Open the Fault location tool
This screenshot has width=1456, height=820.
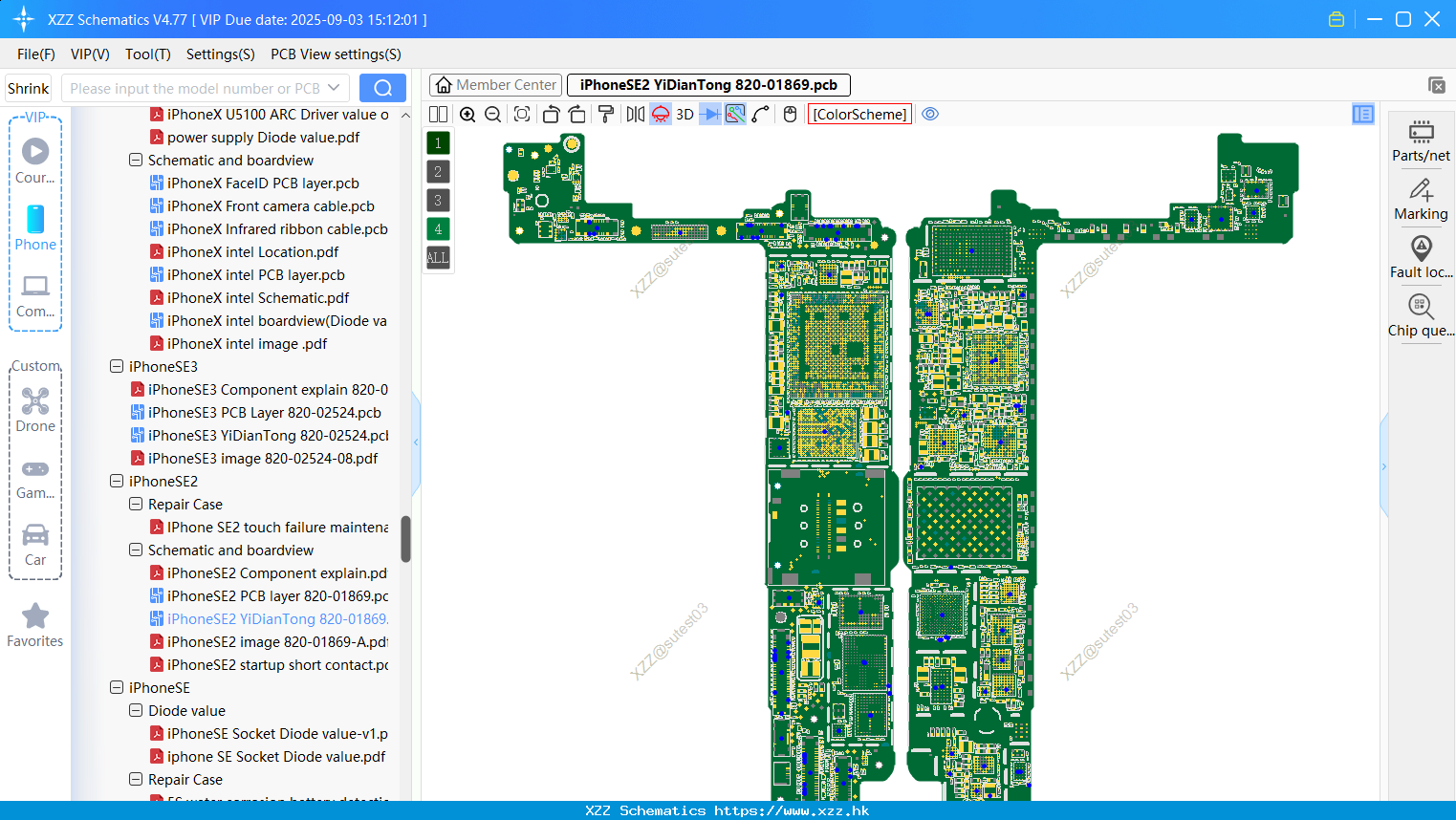1422,258
